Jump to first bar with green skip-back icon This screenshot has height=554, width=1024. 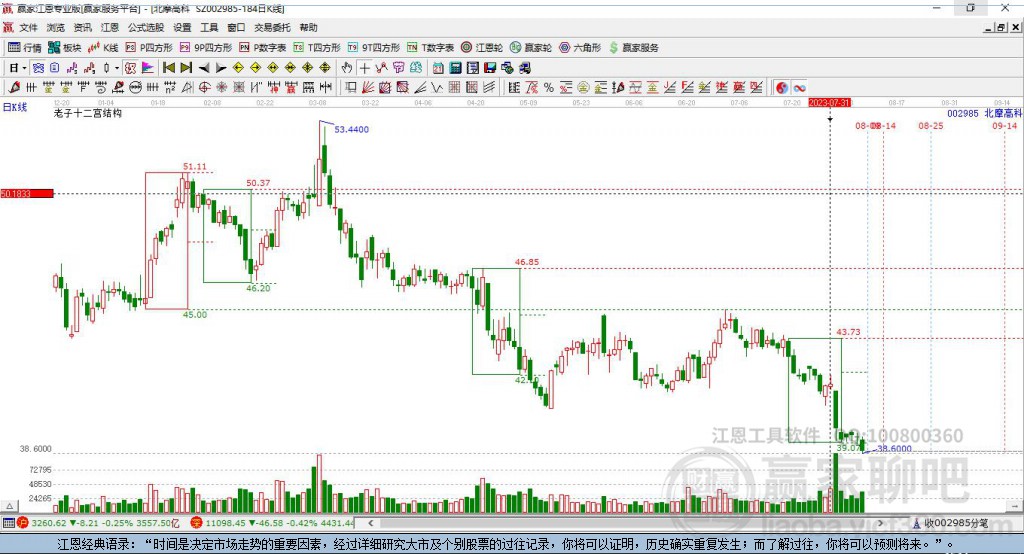tap(168, 68)
